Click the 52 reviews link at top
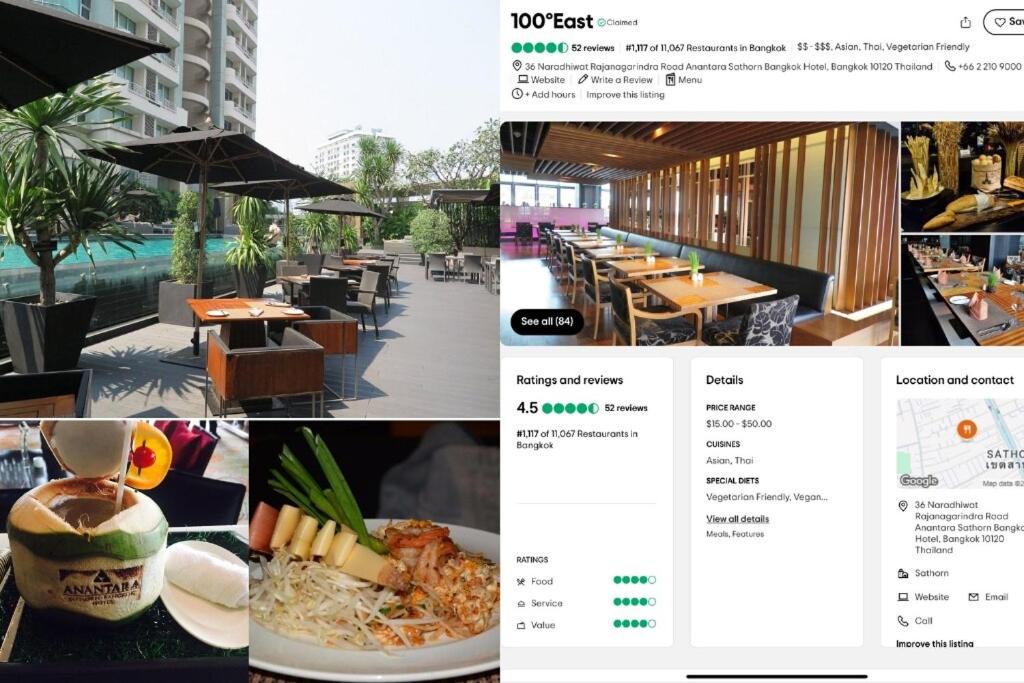The width and height of the screenshot is (1024, 683). click(x=592, y=48)
